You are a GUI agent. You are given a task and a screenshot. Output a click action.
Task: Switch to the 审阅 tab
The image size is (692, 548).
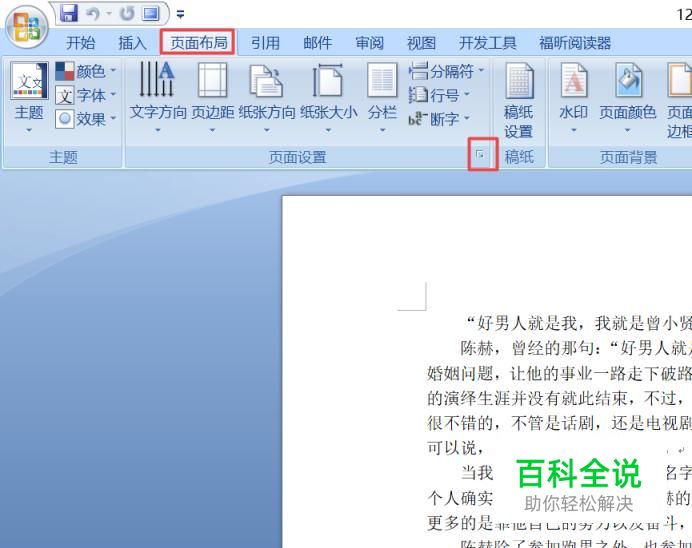(369, 43)
